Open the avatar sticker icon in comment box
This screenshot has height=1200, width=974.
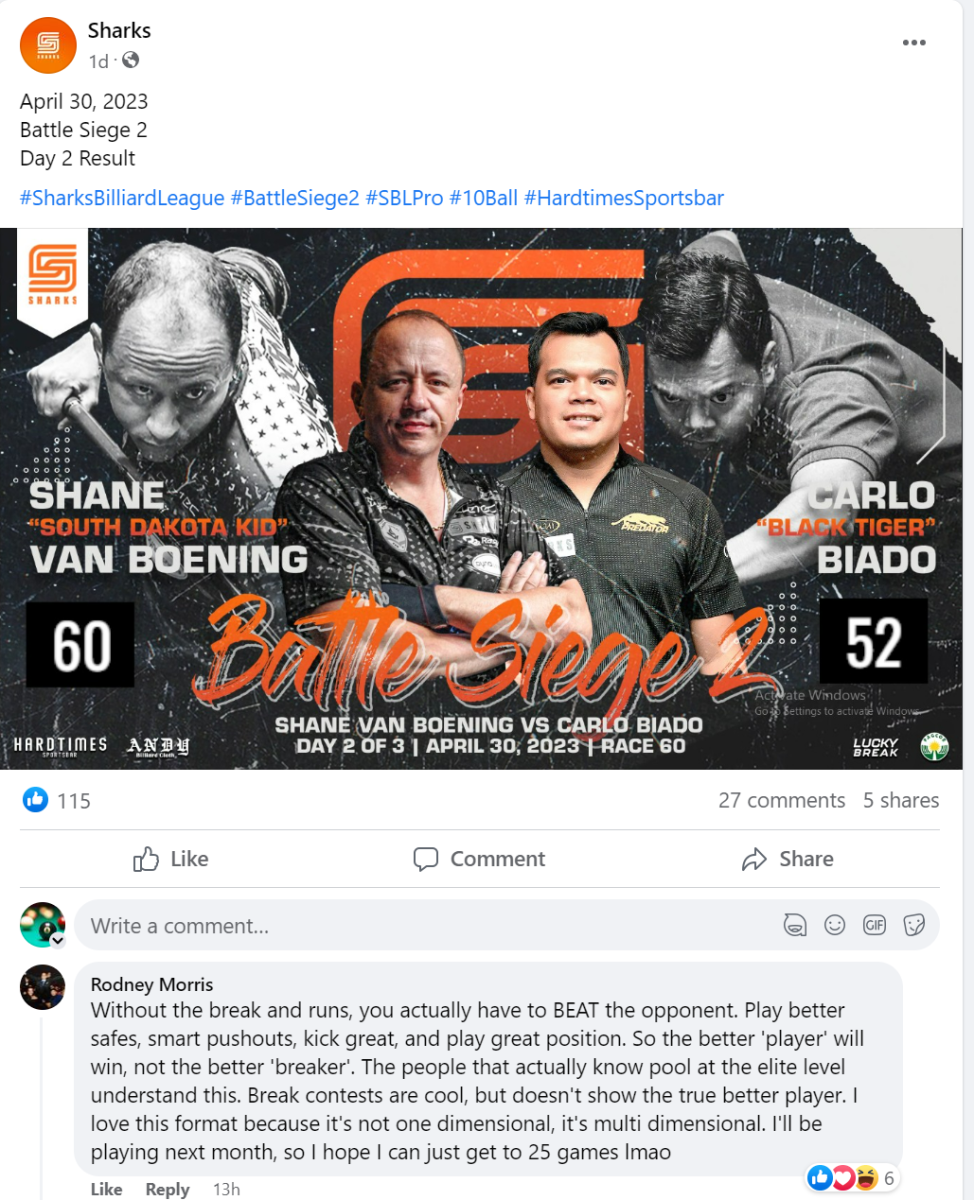(795, 925)
